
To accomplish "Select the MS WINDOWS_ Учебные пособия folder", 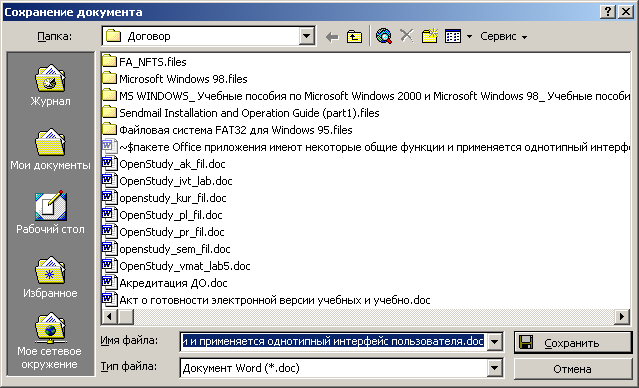I will tap(366, 96).
